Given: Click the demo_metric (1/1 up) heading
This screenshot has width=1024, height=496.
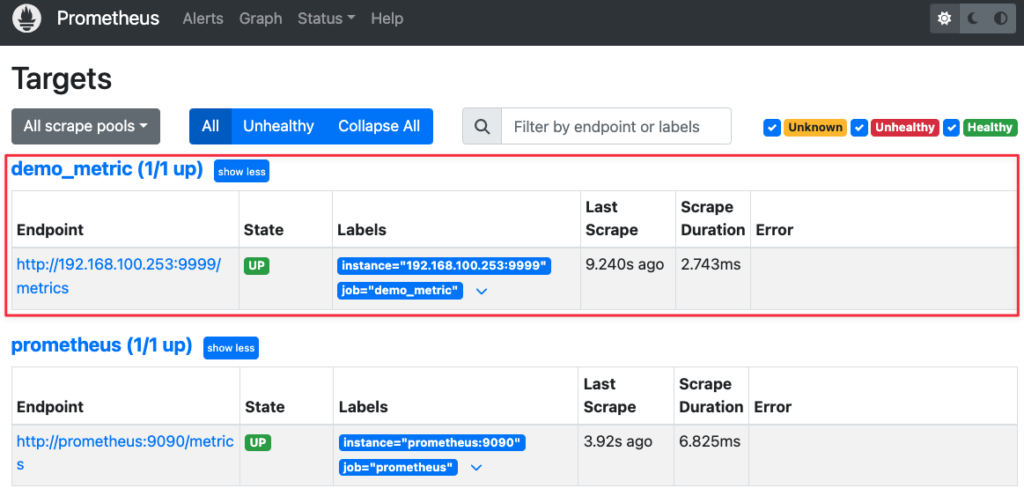Looking at the screenshot, I should tap(107, 169).
